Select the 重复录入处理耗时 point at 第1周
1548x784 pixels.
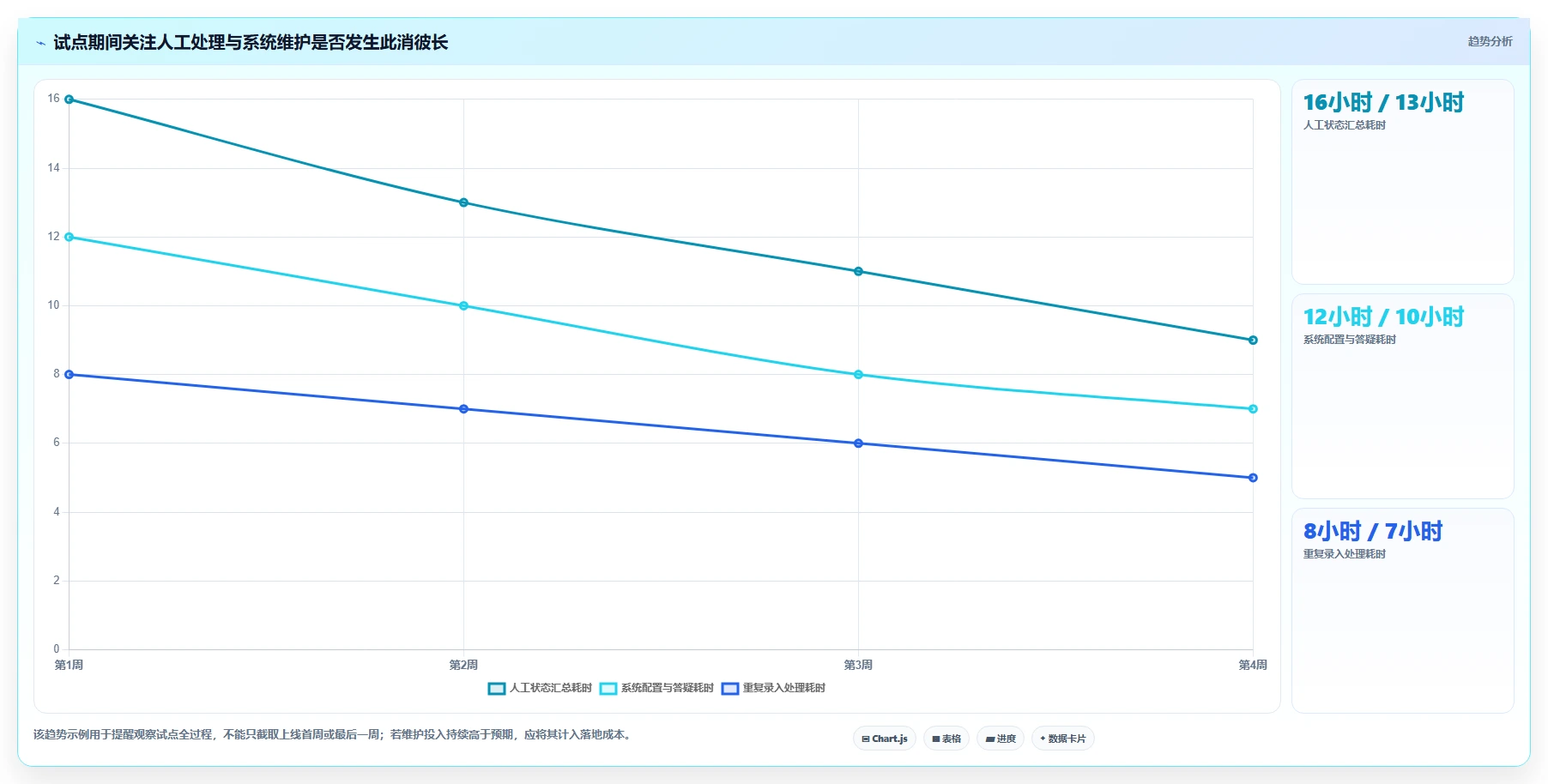pyautogui.click(x=70, y=375)
